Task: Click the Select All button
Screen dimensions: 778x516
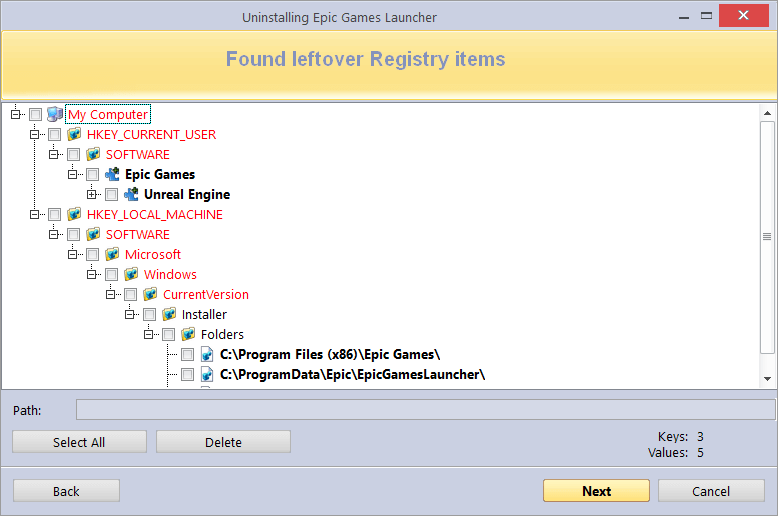Action: tap(79, 442)
